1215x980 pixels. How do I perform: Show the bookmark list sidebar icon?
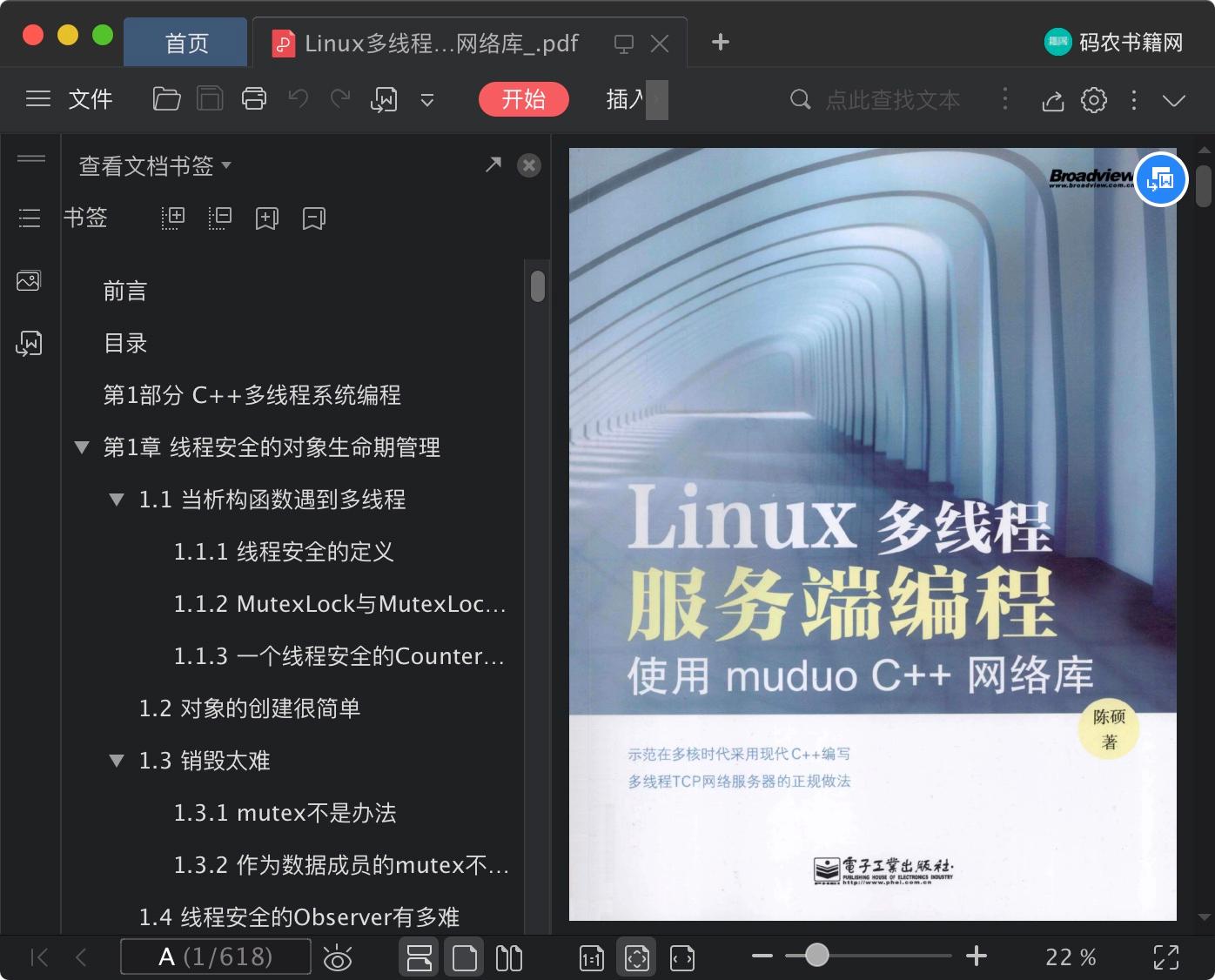click(30, 218)
